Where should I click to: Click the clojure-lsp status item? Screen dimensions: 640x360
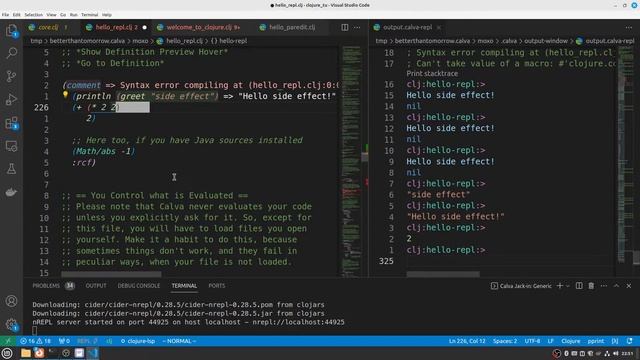coord(138,341)
